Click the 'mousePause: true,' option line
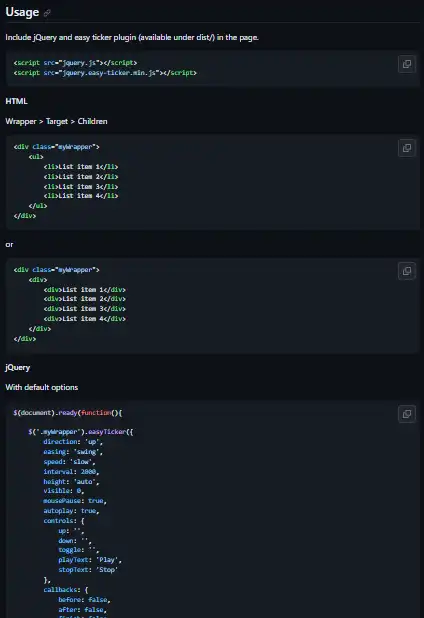 pyautogui.click(x=75, y=501)
